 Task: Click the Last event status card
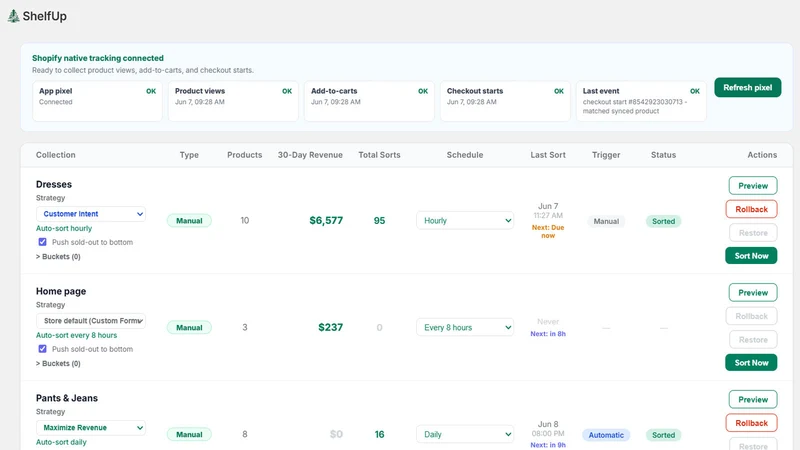click(641, 101)
